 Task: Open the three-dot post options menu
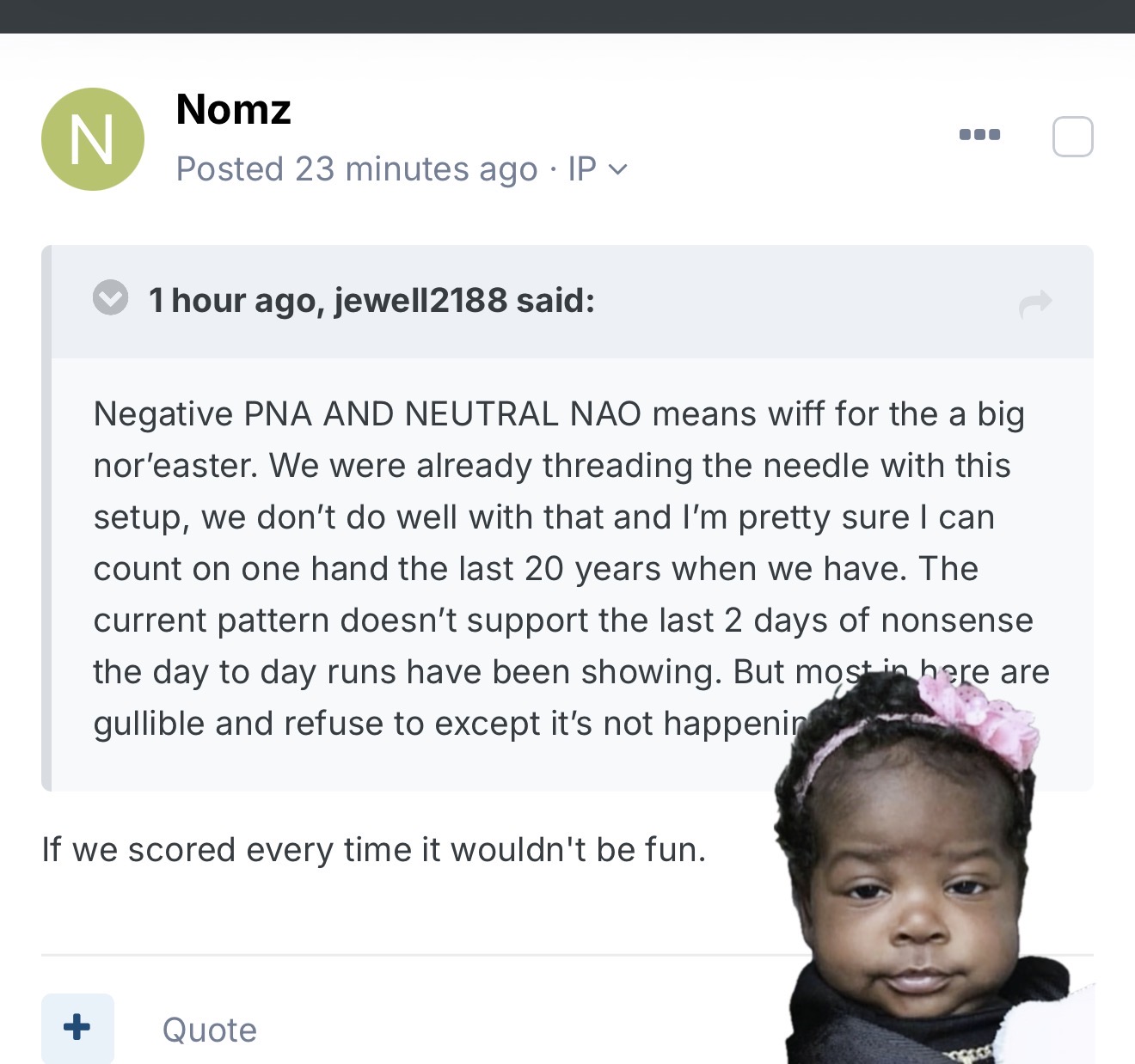[x=979, y=135]
